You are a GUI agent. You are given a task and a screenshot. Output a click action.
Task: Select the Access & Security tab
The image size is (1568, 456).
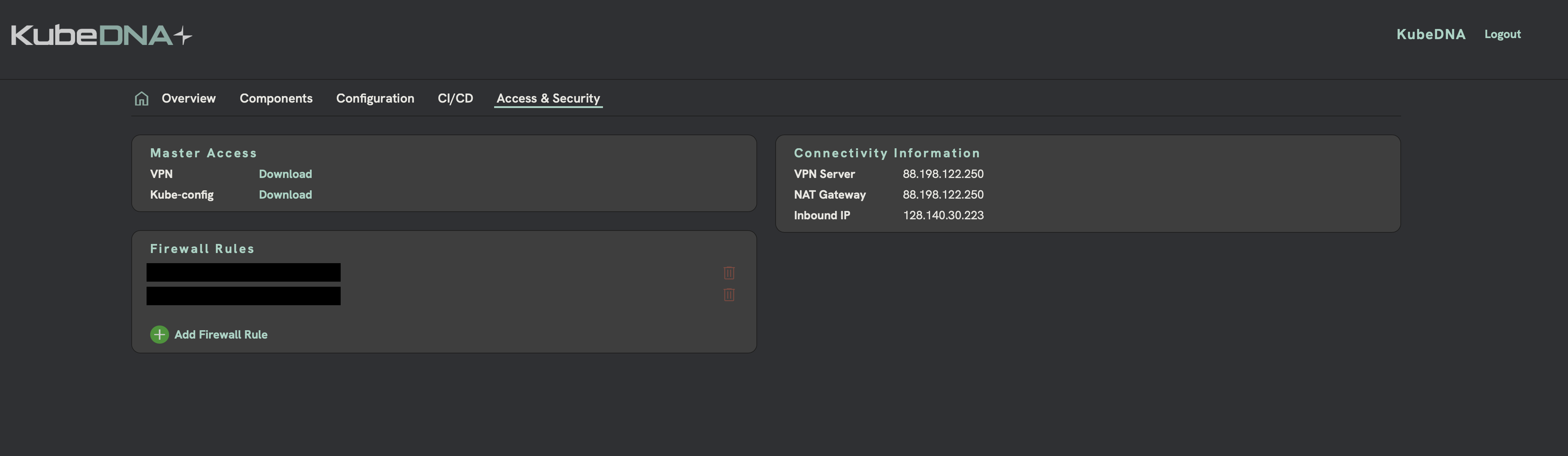[x=547, y=98]
